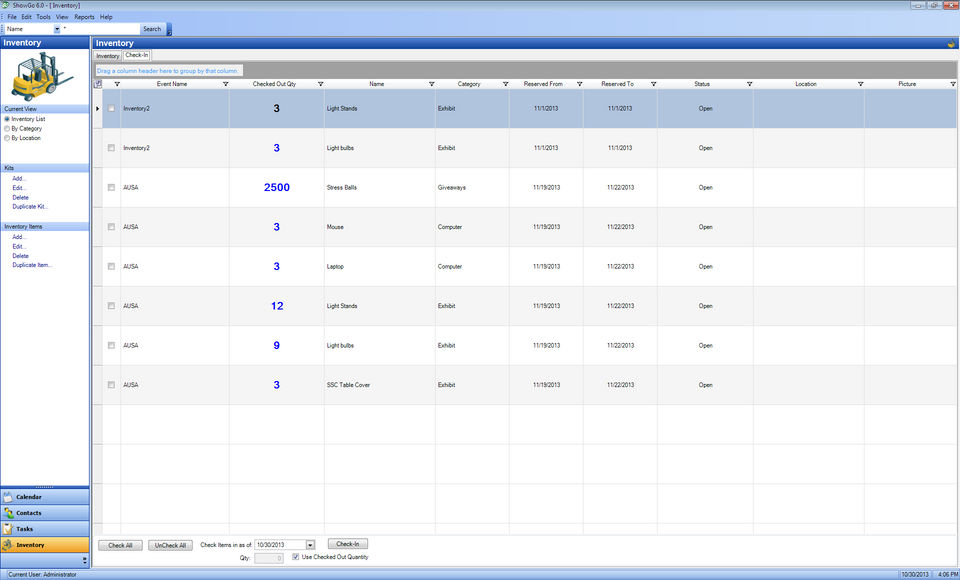Viewport: 960px width, 580px height.
Task: Select By Location view
Action: point(7,138)
